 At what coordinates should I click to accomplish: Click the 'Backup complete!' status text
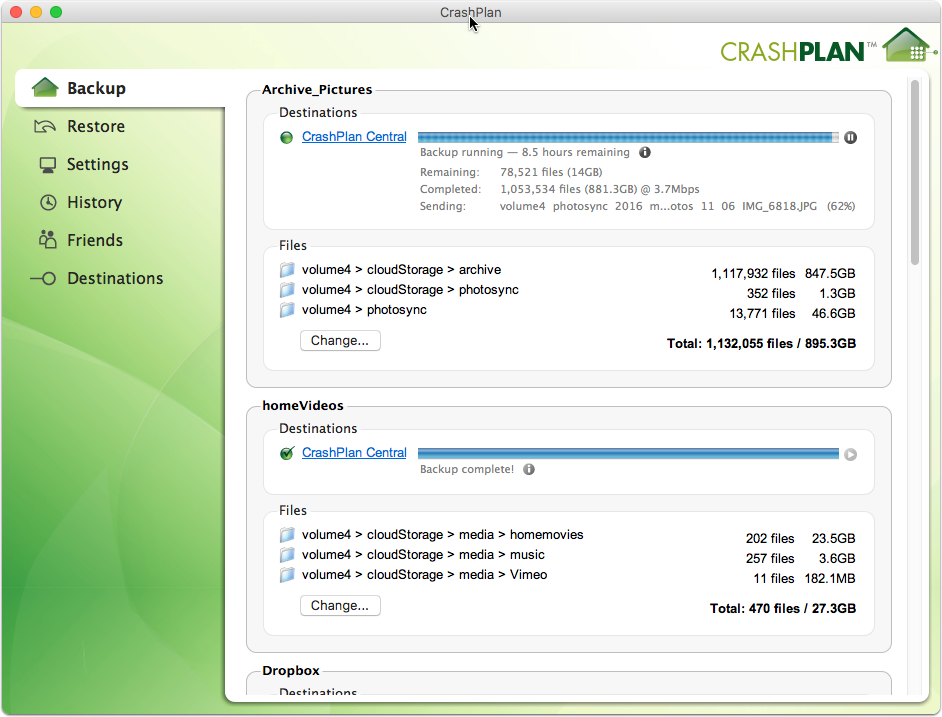pos(467,469)
